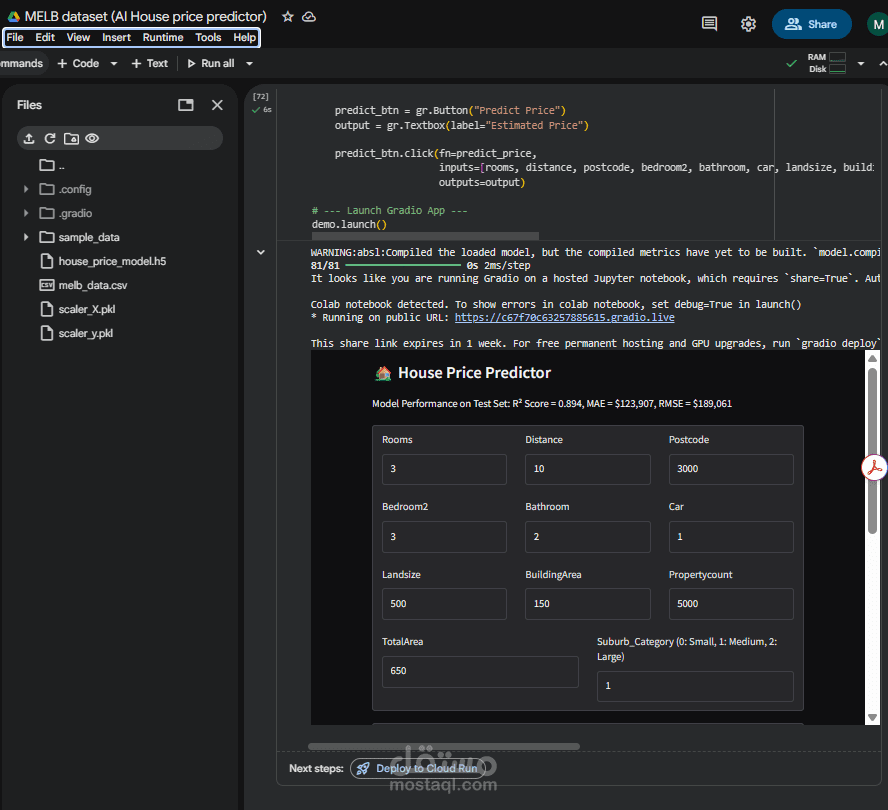
Task: Click the scroll up arrow in output
Action: tap(872, 358)
